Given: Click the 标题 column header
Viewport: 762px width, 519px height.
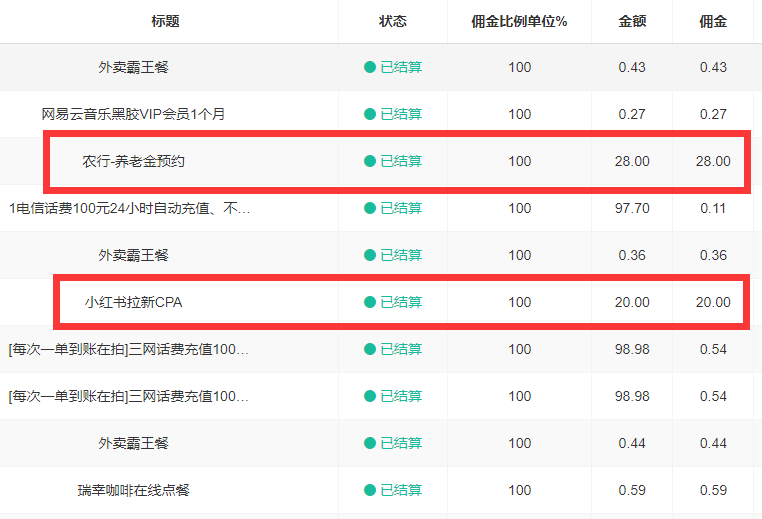Looking at the screenshot, I should coord(166,21).
